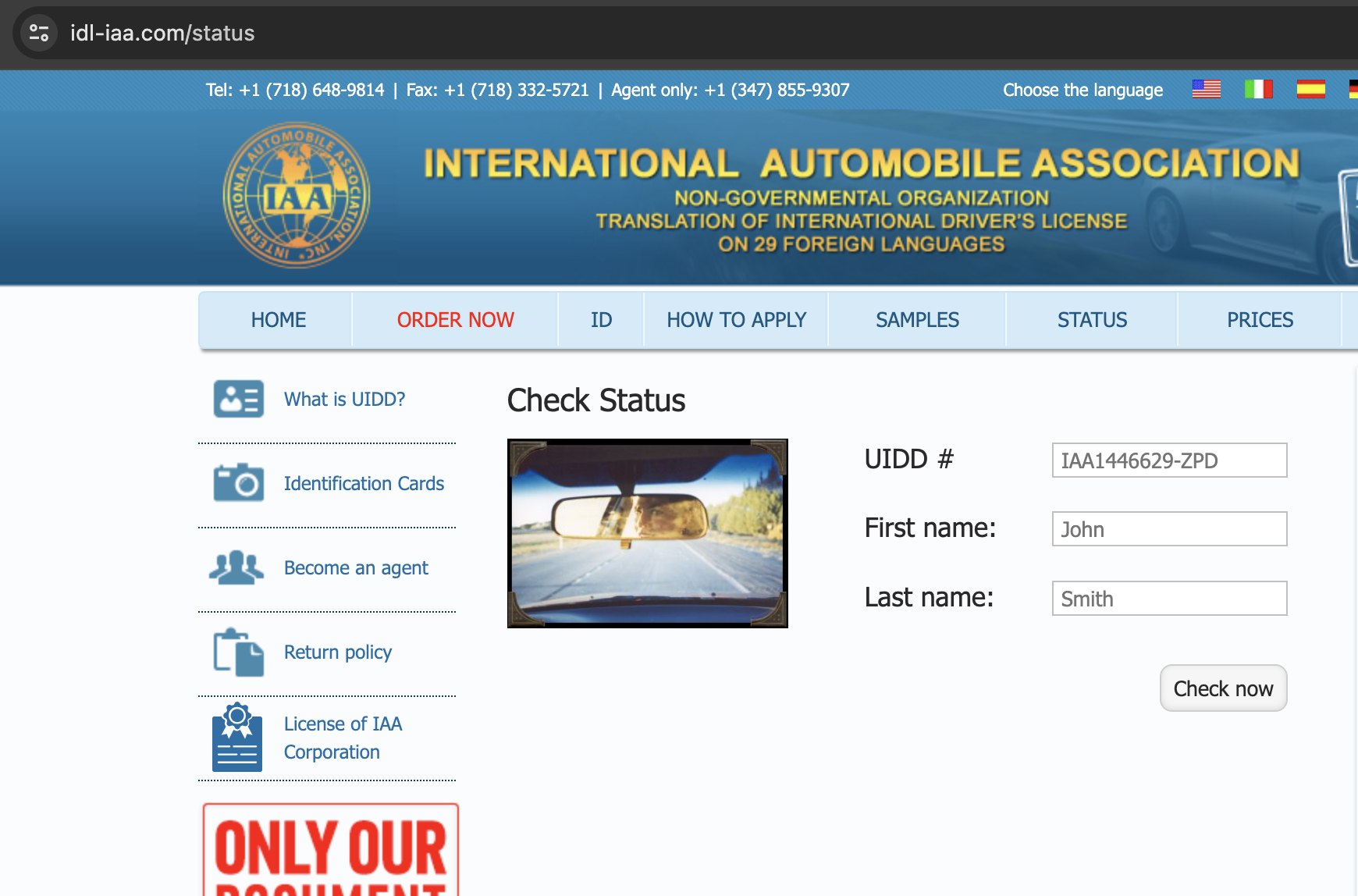1358x896 pixels.
Task: Choose the Spanish flag language icon
Action: coord(1310,89)
